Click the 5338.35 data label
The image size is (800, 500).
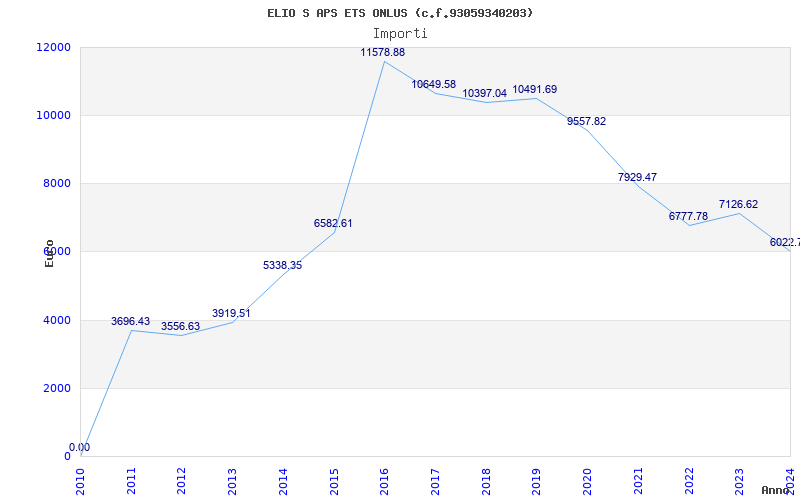[x=283, y=265]
